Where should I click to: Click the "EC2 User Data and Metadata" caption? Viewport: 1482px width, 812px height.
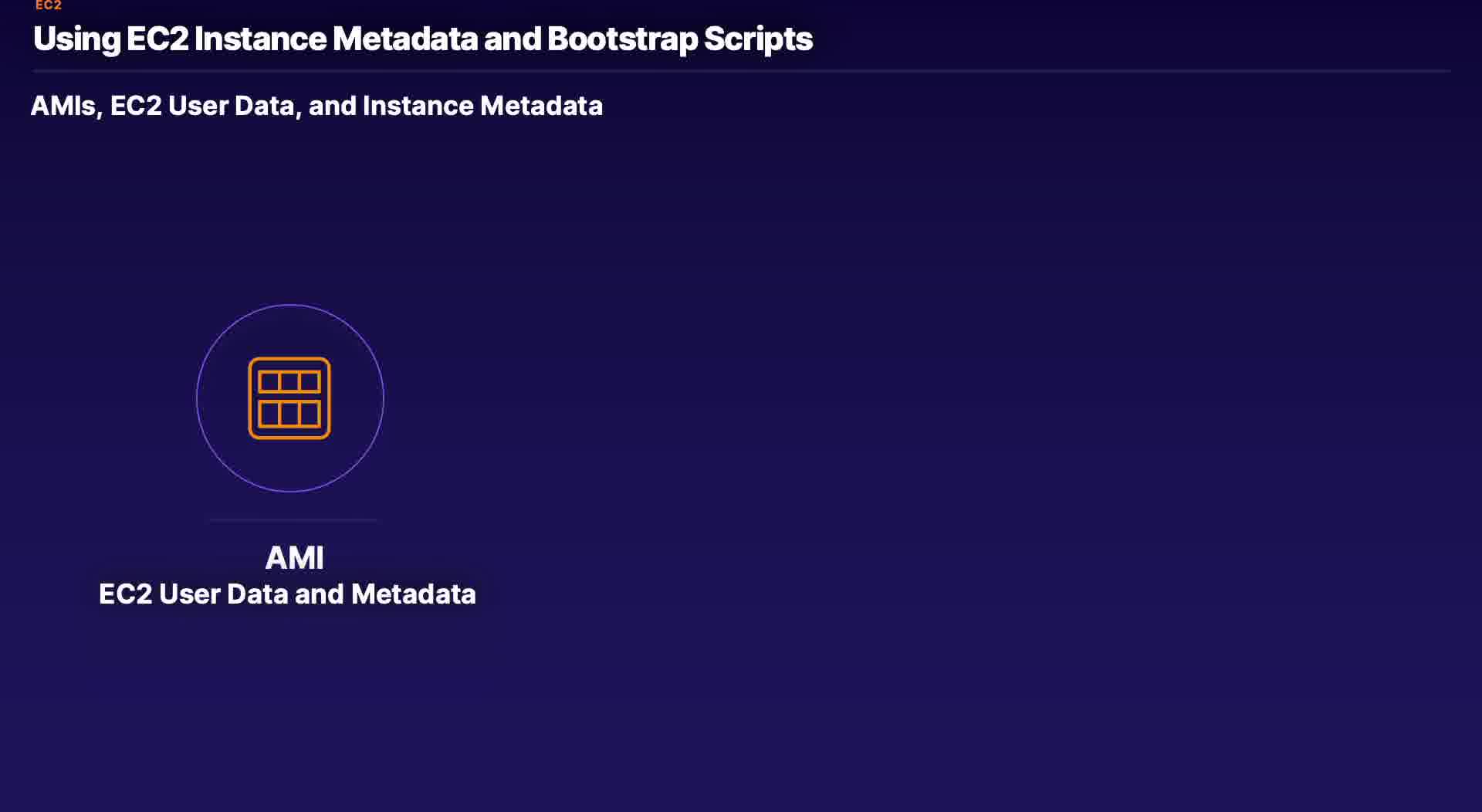pyautogui.click(x=287, y=594)
